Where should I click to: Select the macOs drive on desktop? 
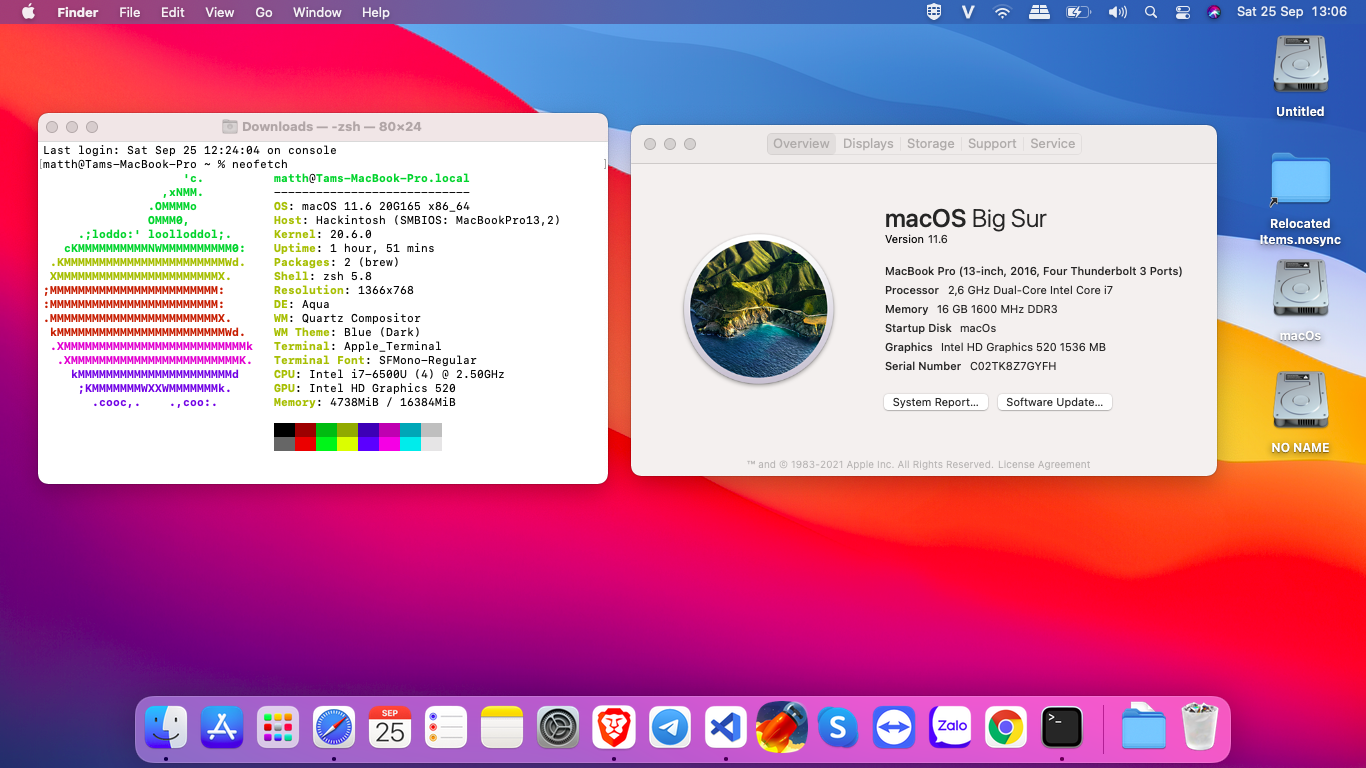point(1300,300)
